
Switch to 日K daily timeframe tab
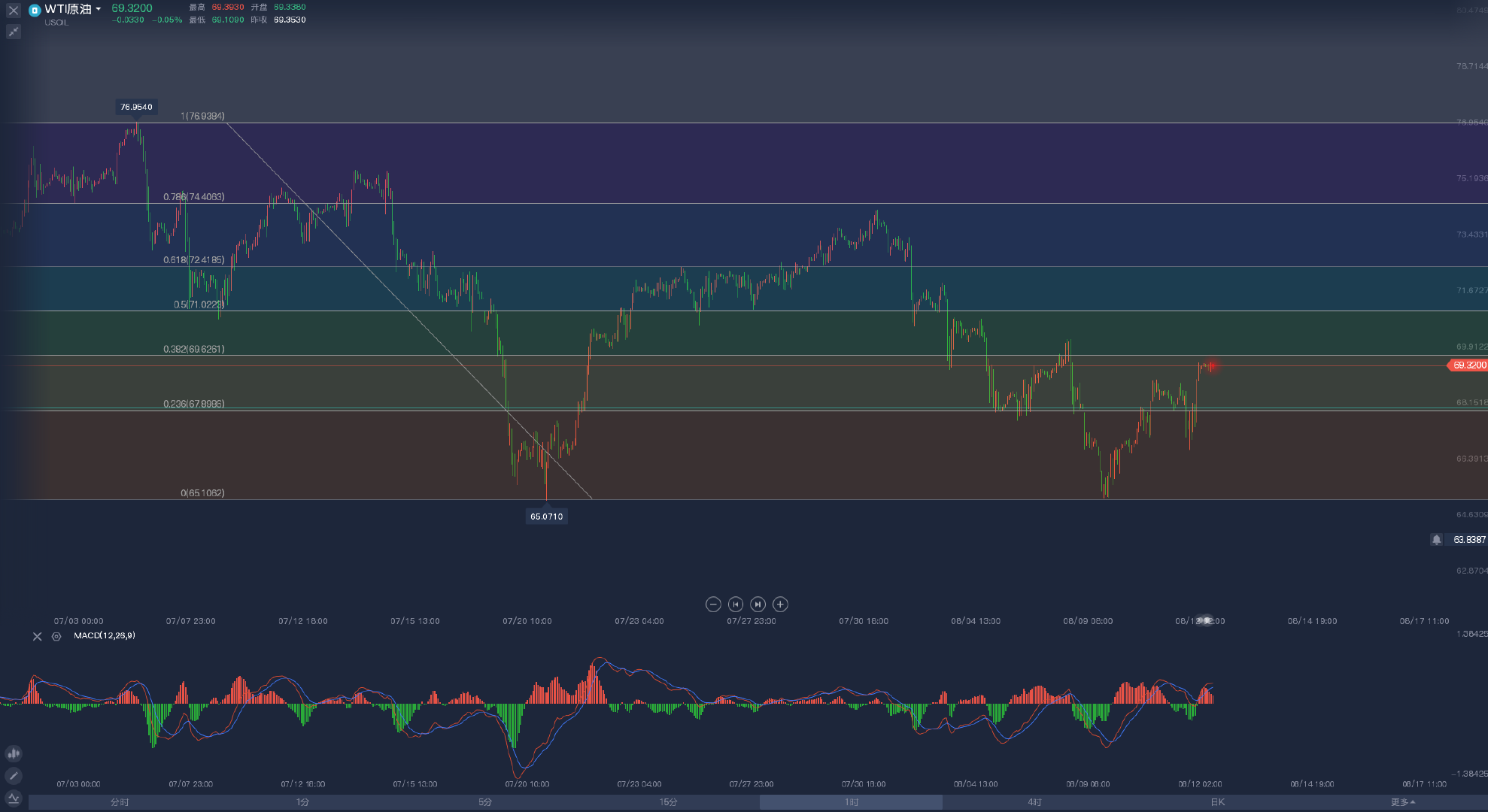[x=1217, y=802]
